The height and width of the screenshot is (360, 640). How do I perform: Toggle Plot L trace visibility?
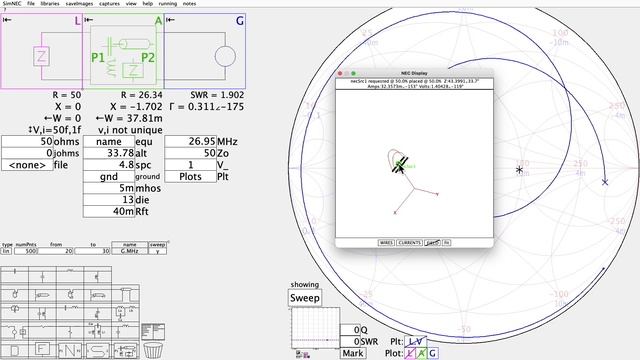coord(410,353)
